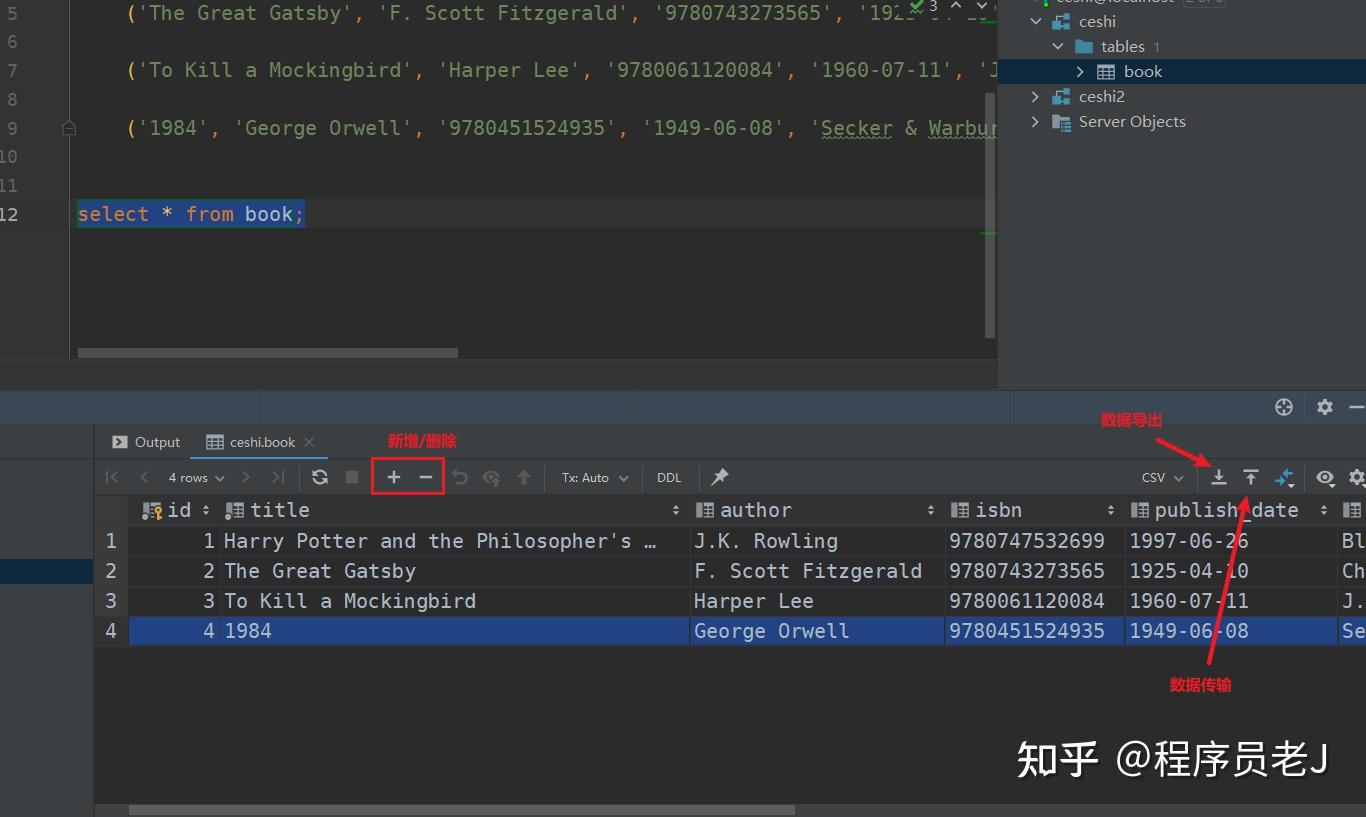
Task: Open the 4 rows page size dropdown
Action: tap(194, 477)
